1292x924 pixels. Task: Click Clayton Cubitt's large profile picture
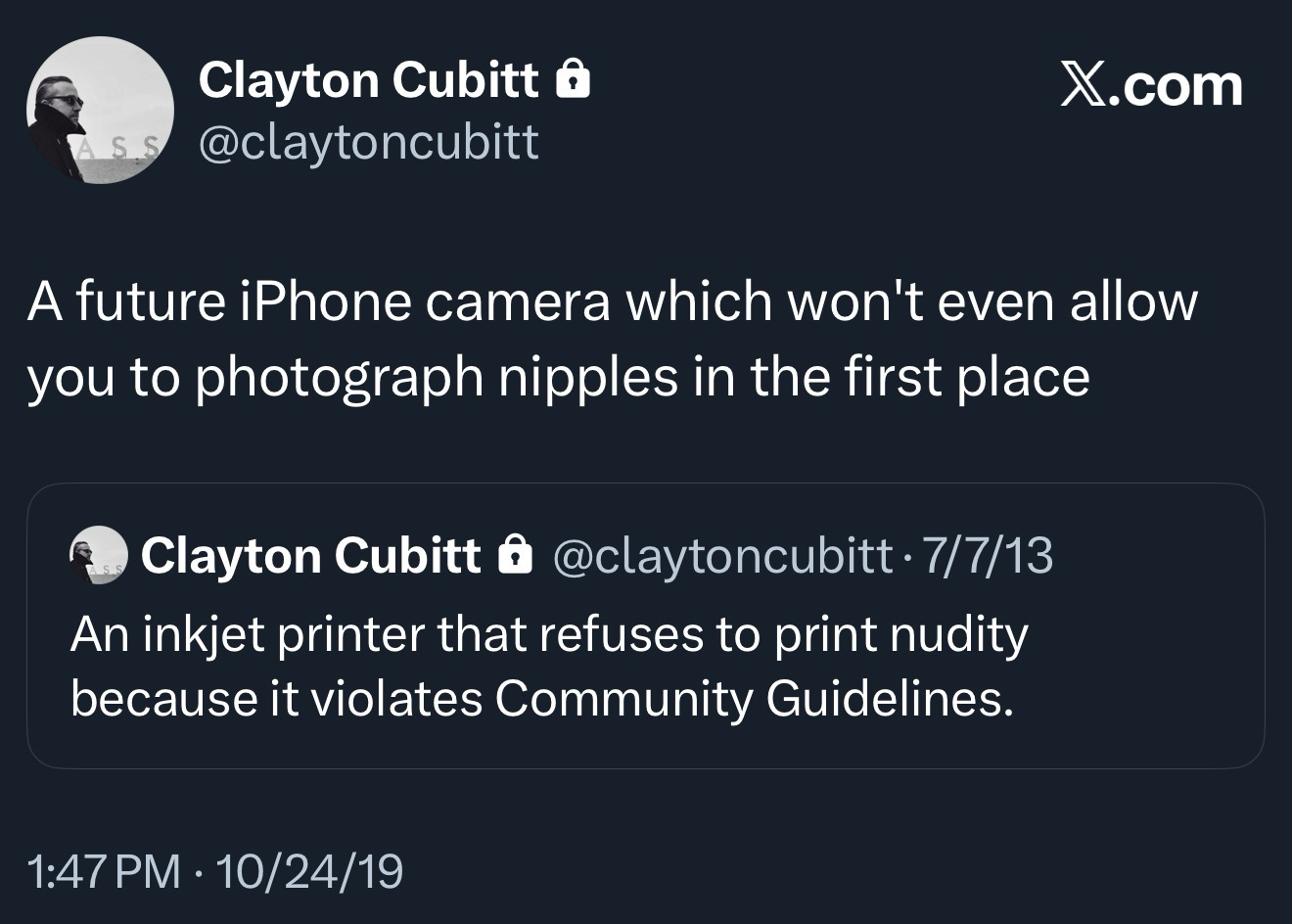100,110
